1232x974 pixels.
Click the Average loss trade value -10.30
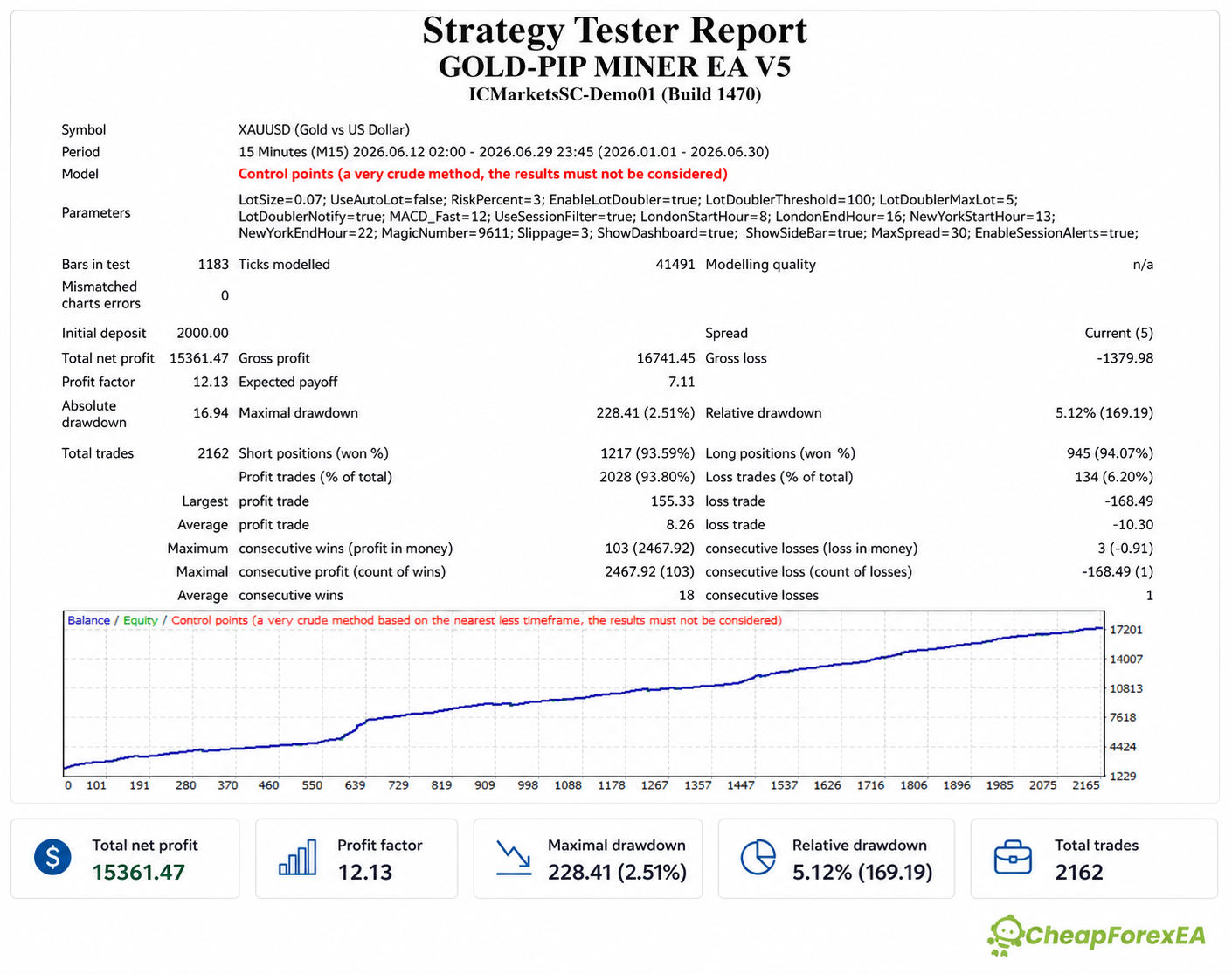pos(1132,525)
